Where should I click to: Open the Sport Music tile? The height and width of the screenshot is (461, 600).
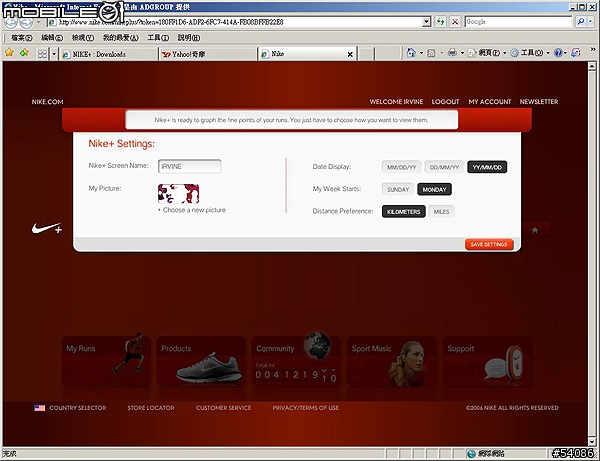pyautogui.click(x=391, y=362)
